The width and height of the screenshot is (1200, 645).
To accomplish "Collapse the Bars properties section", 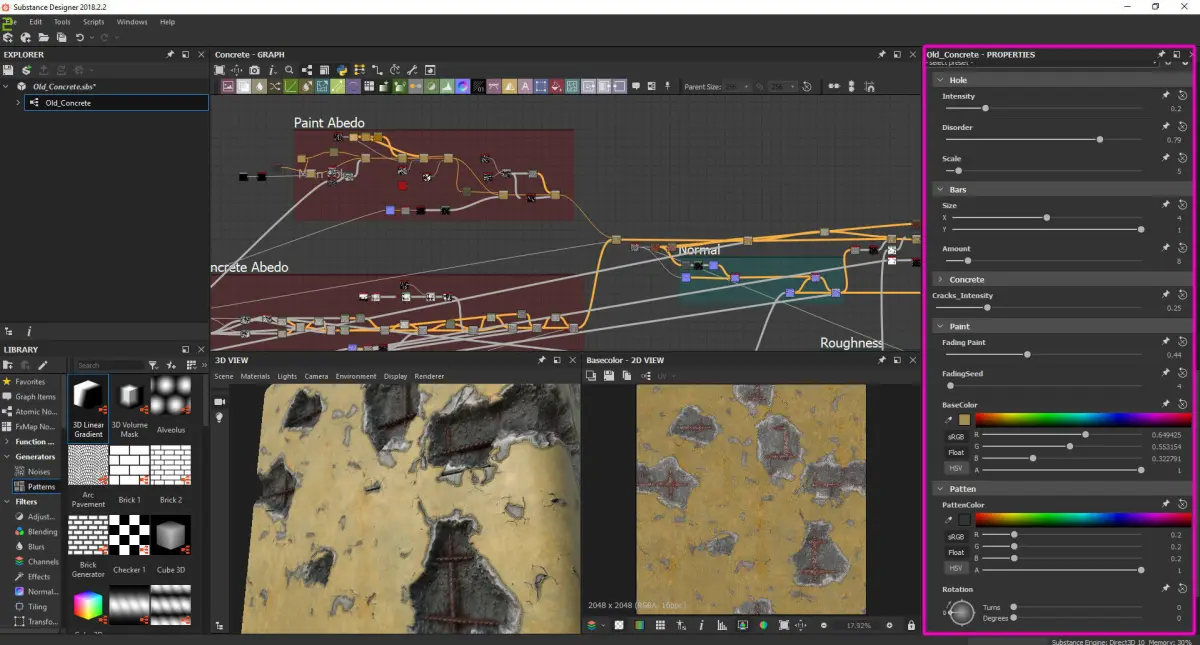I will coord(939,189).
